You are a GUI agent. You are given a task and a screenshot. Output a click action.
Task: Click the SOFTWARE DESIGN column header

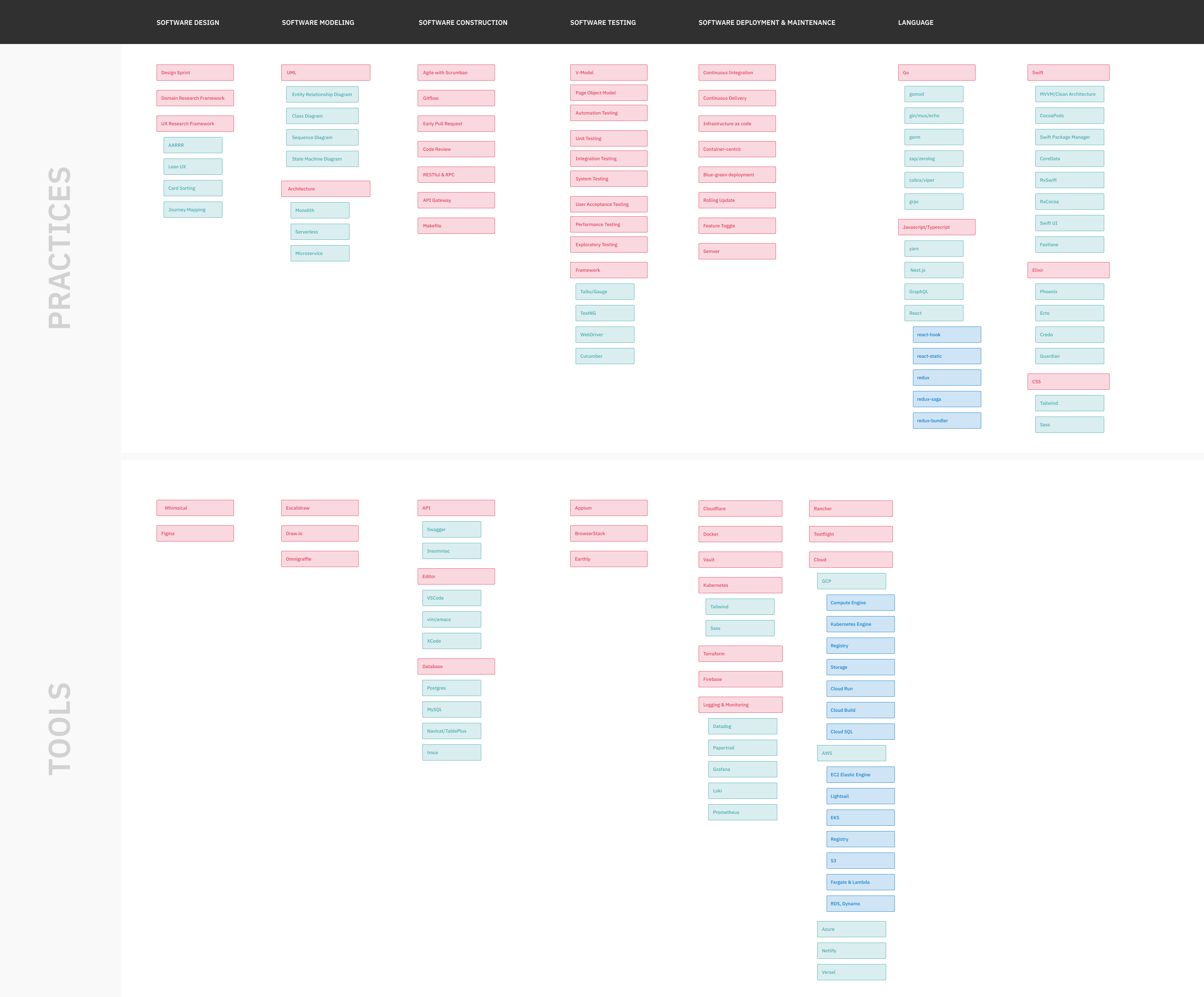coord(188,23)
